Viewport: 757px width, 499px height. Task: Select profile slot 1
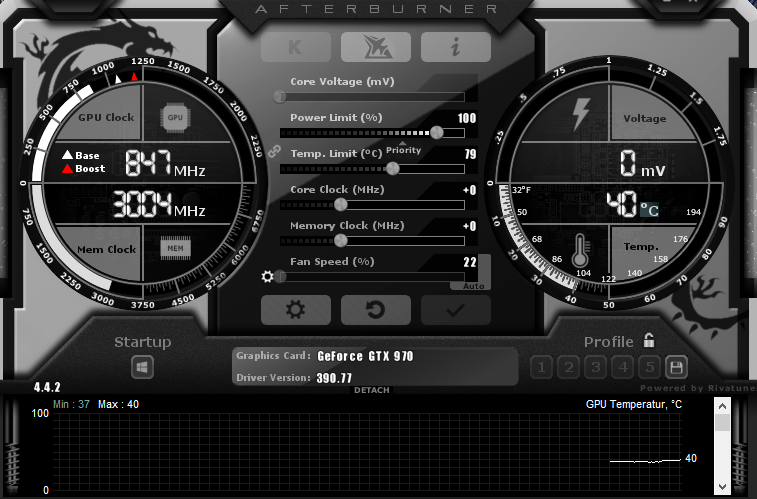tap(541, 367)
